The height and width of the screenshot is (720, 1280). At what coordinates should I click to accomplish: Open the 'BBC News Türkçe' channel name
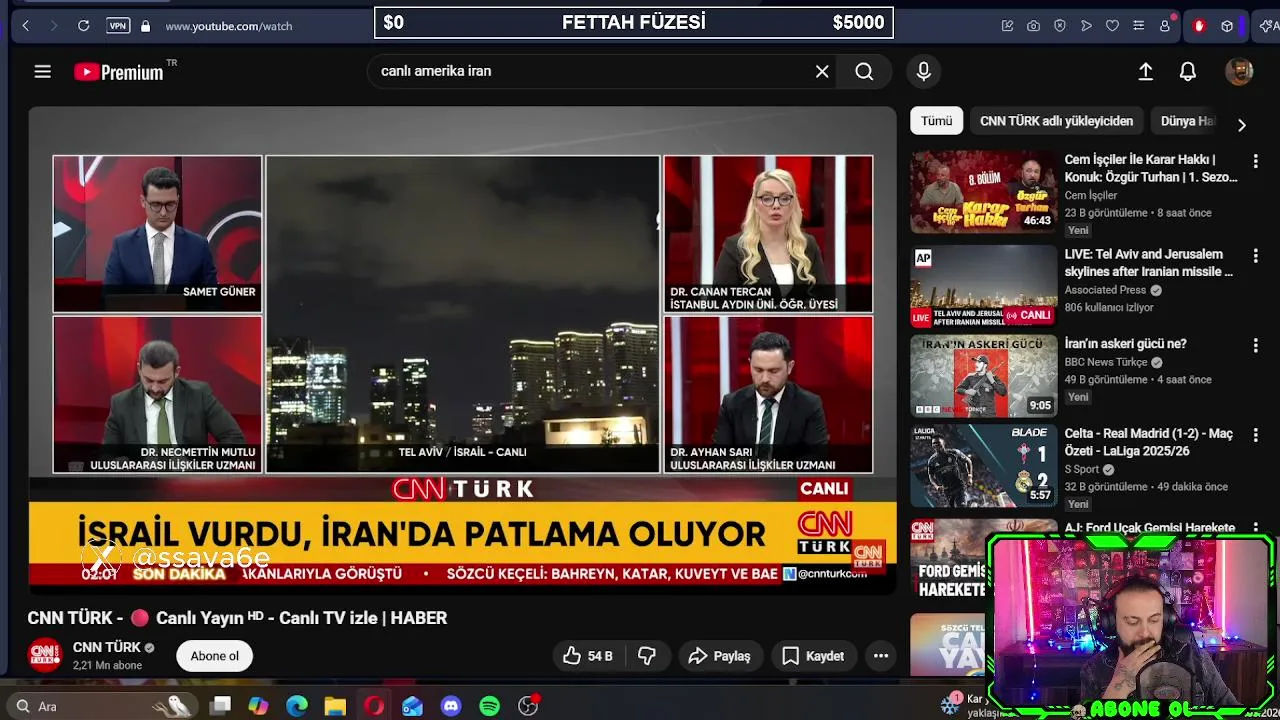1106,362
